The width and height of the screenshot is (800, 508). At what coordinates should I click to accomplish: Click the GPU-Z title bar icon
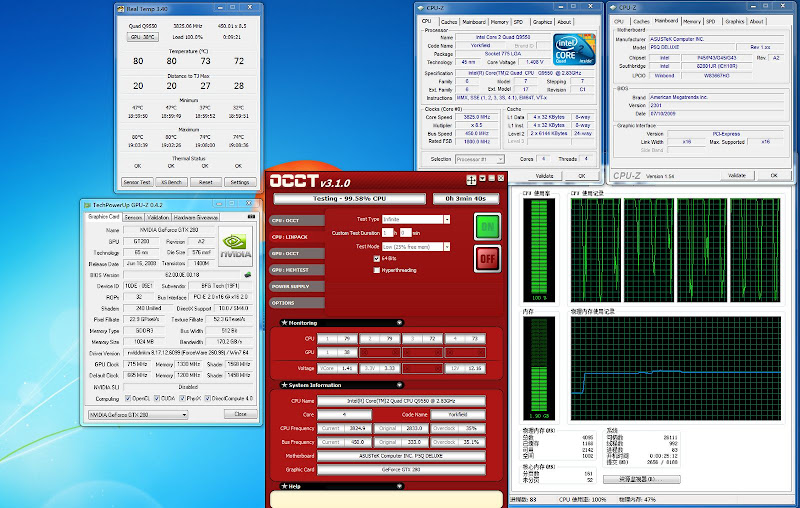click(87, 205)
